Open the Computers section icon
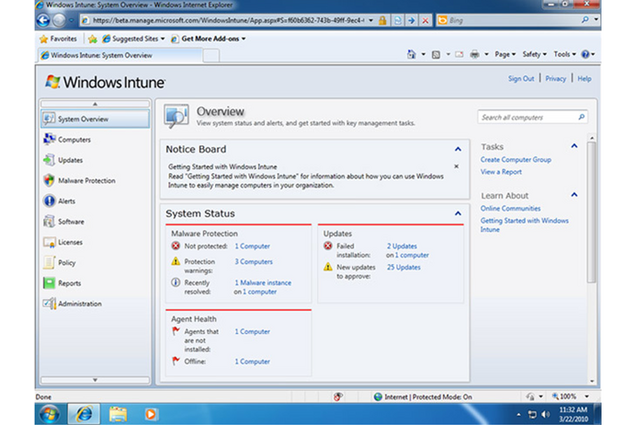 (49, 139)
